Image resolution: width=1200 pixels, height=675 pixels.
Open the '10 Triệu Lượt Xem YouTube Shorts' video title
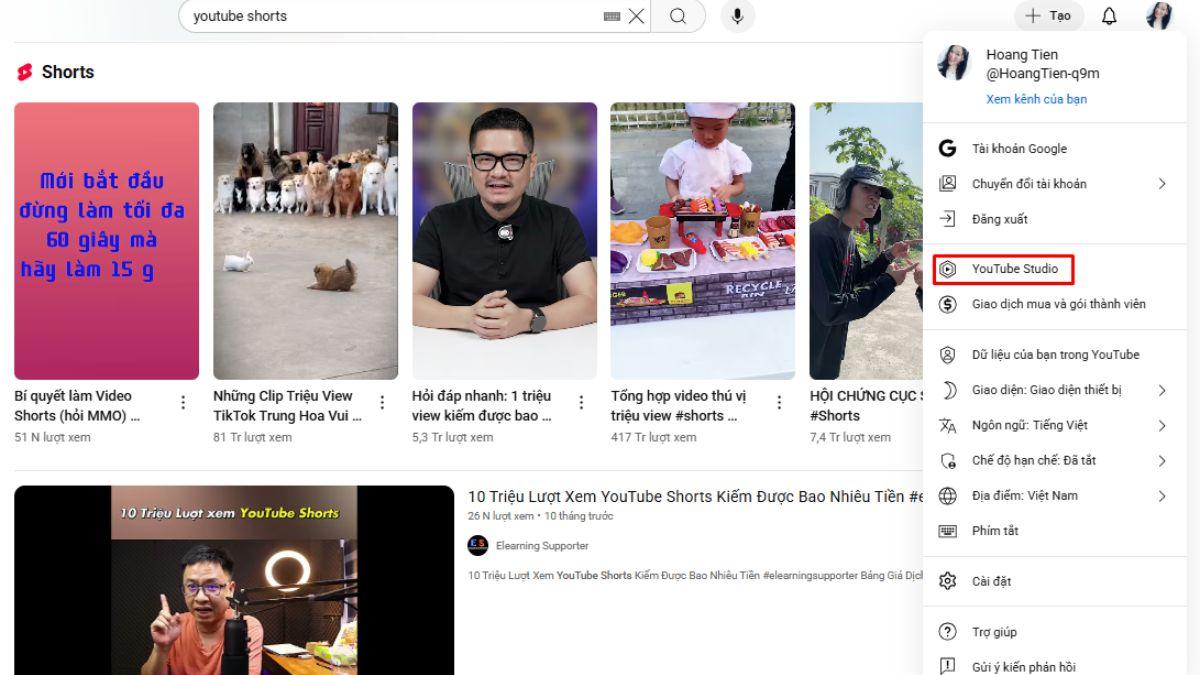[x=697, y=496]
